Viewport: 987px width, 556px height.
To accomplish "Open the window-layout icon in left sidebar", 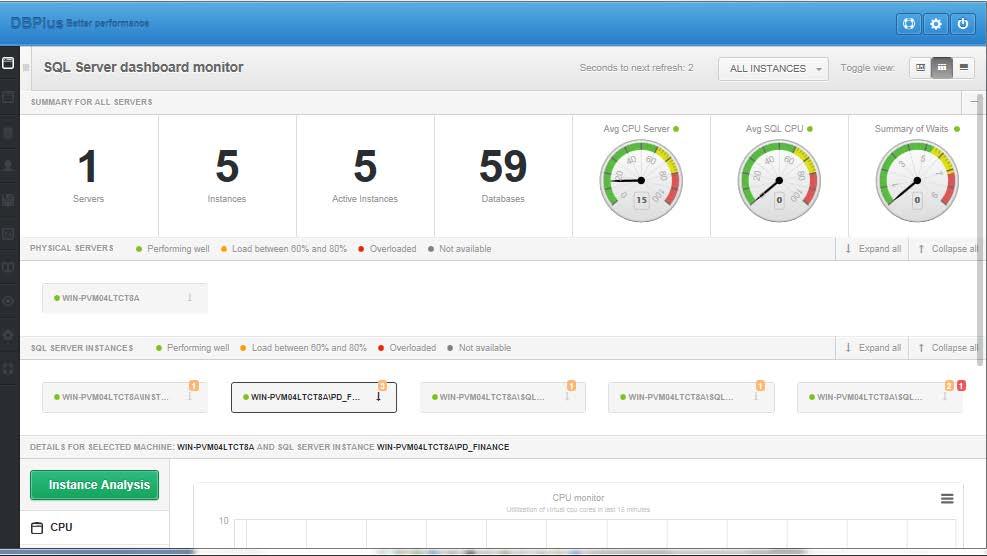I will click(8, 97).
